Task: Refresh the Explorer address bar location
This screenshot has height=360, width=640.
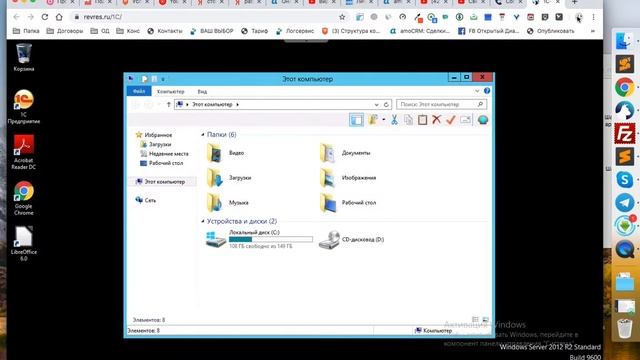Action: 386,104
